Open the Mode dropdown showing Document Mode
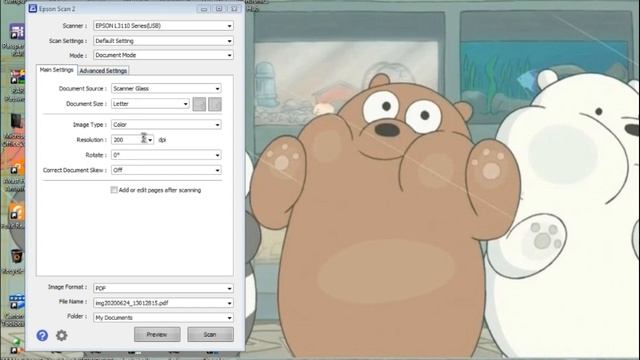This screenshot has width=640, height=360. click(x=163, y=55)
